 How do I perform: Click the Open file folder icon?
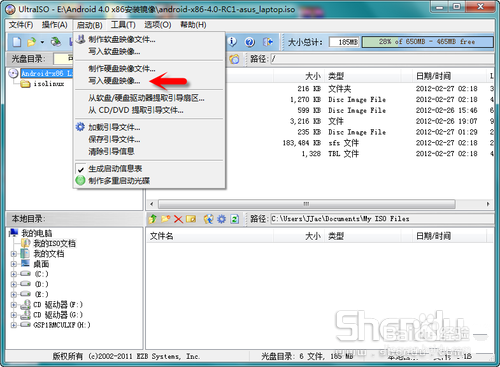coord(31,42)
